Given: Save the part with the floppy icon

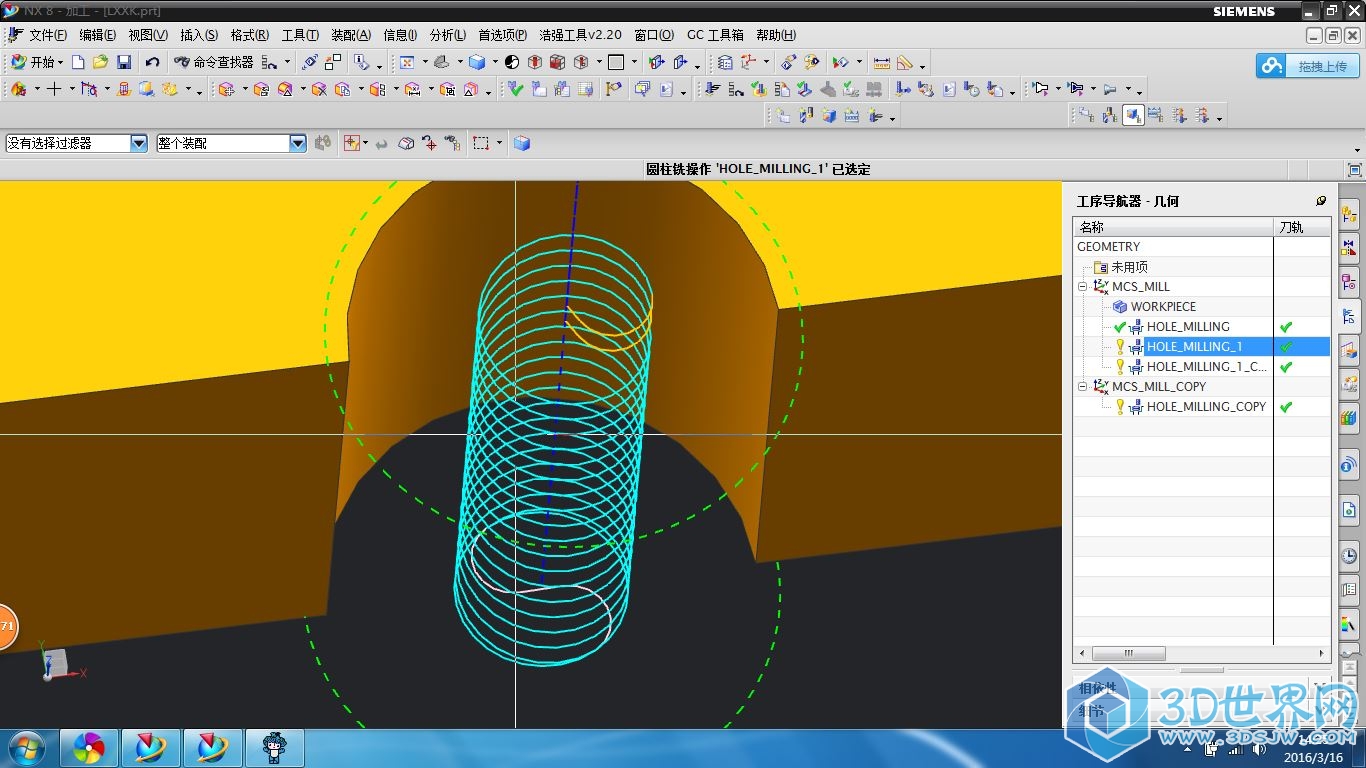Looking at the screenshot, I should (x=123, y=62).
